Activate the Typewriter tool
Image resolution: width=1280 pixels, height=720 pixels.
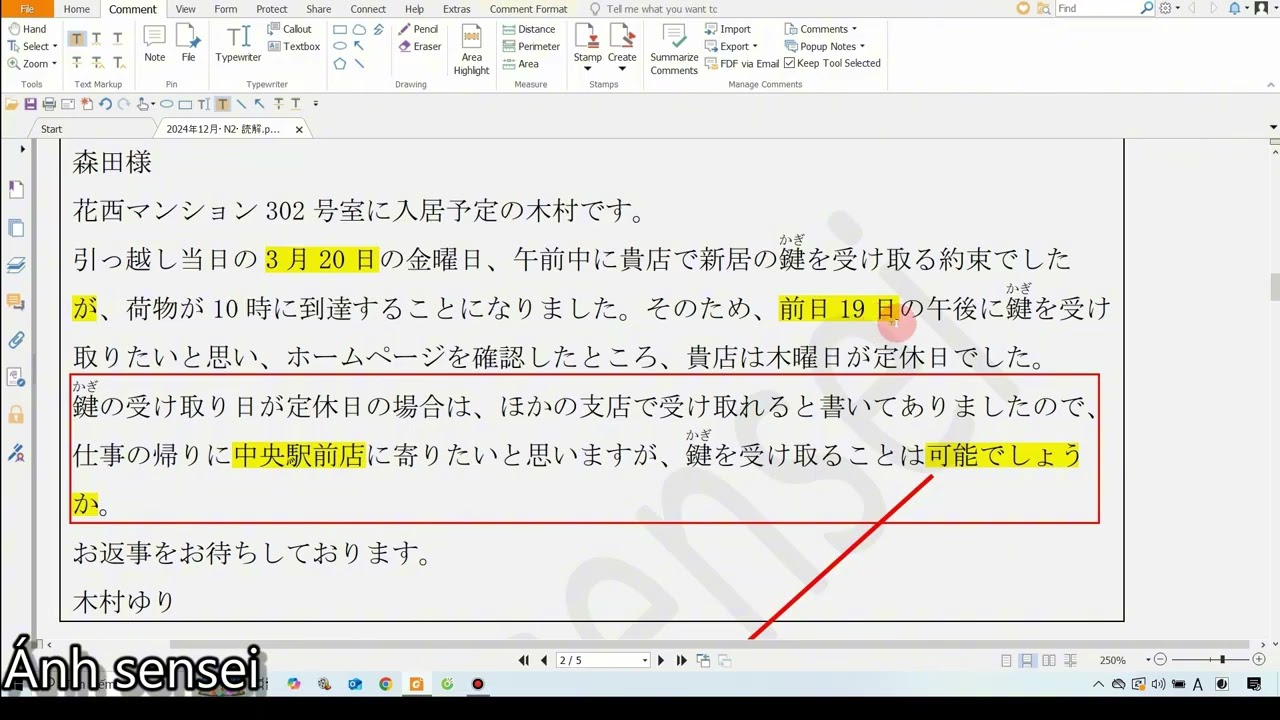tap(238, 44)
